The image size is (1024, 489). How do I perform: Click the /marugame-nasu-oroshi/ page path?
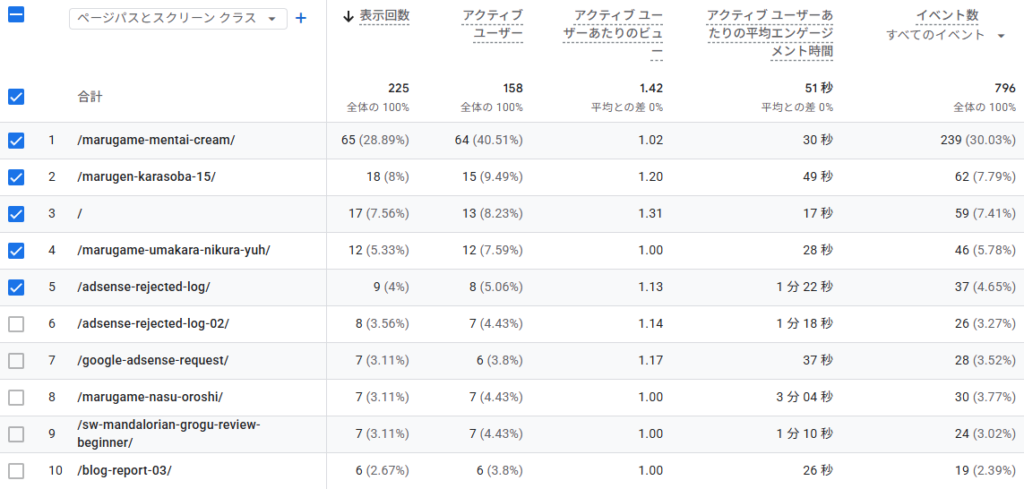click(150, 397)
